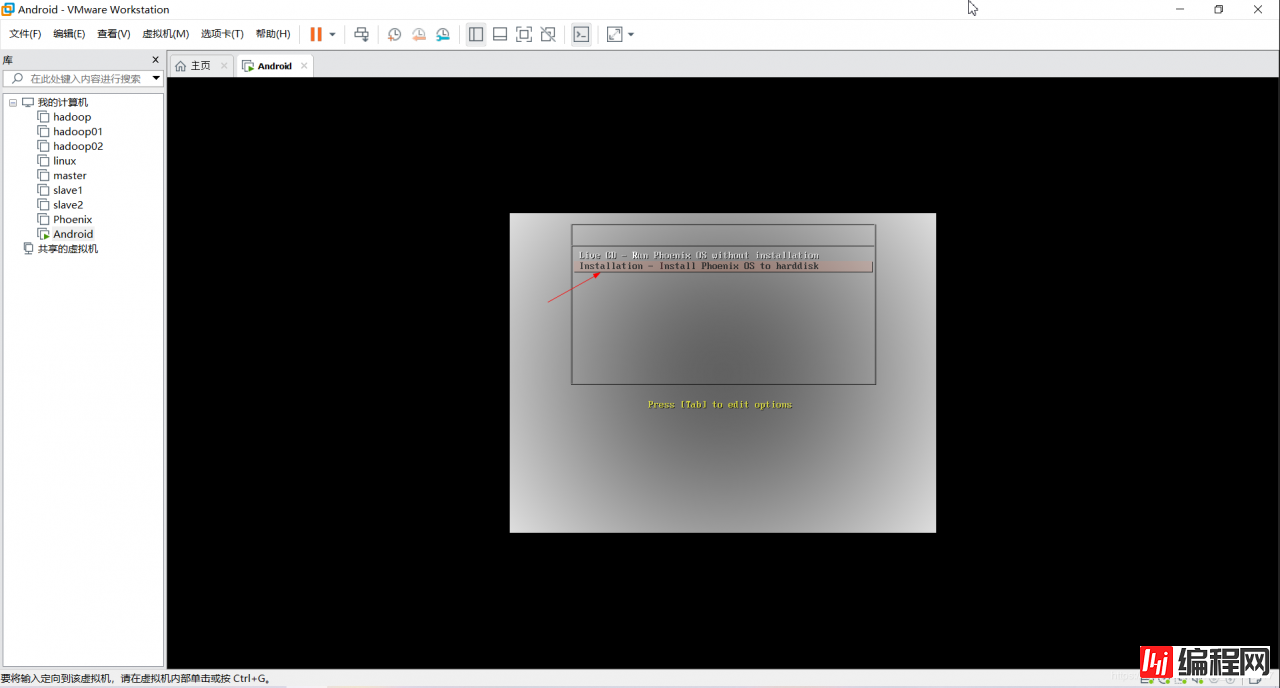Click the VMware Workstation title bar icon
The width and height of the screenshot is (1280, 688).
click(x=8, y=9)
